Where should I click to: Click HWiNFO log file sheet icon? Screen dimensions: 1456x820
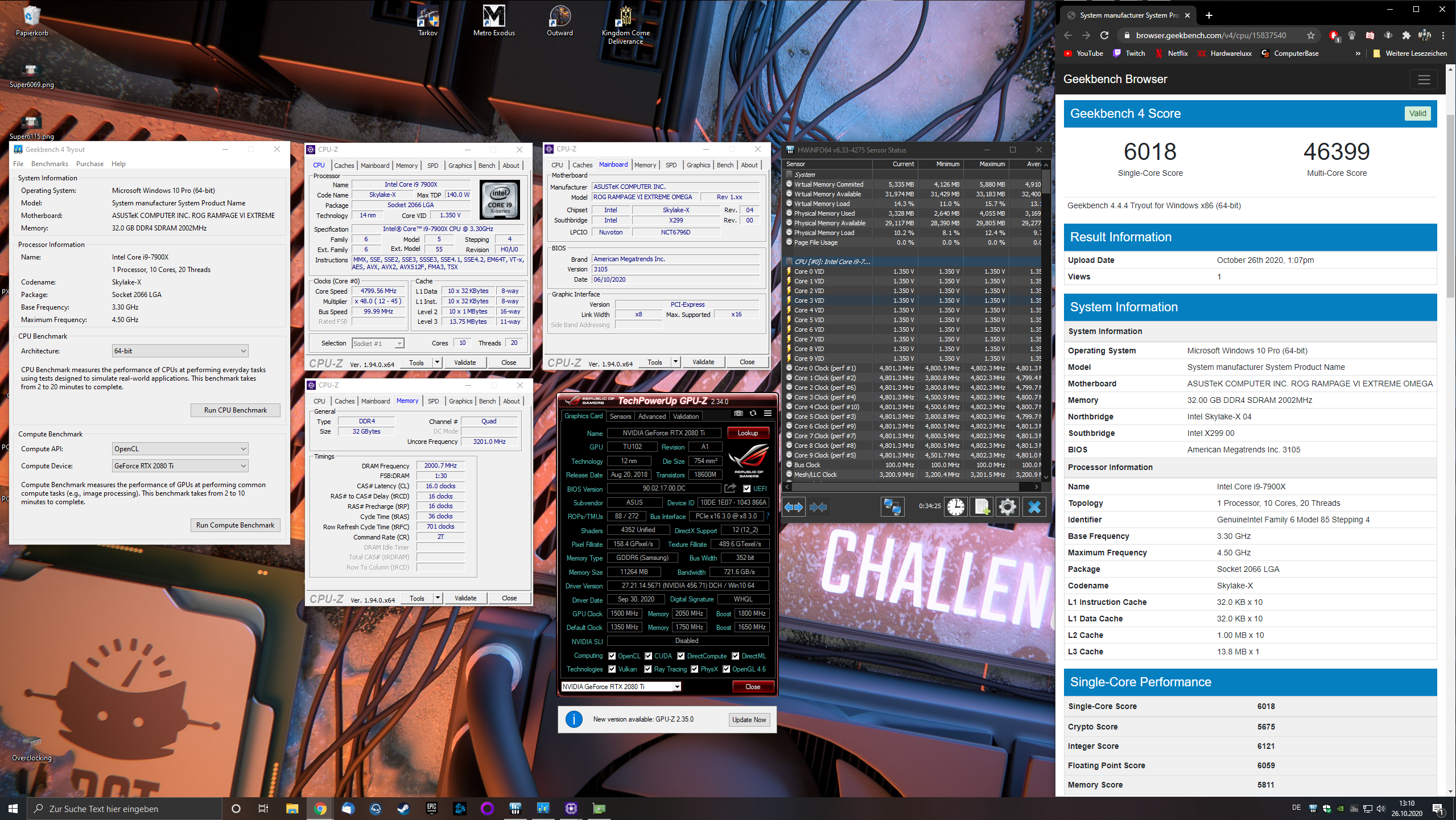coord(981,506)
